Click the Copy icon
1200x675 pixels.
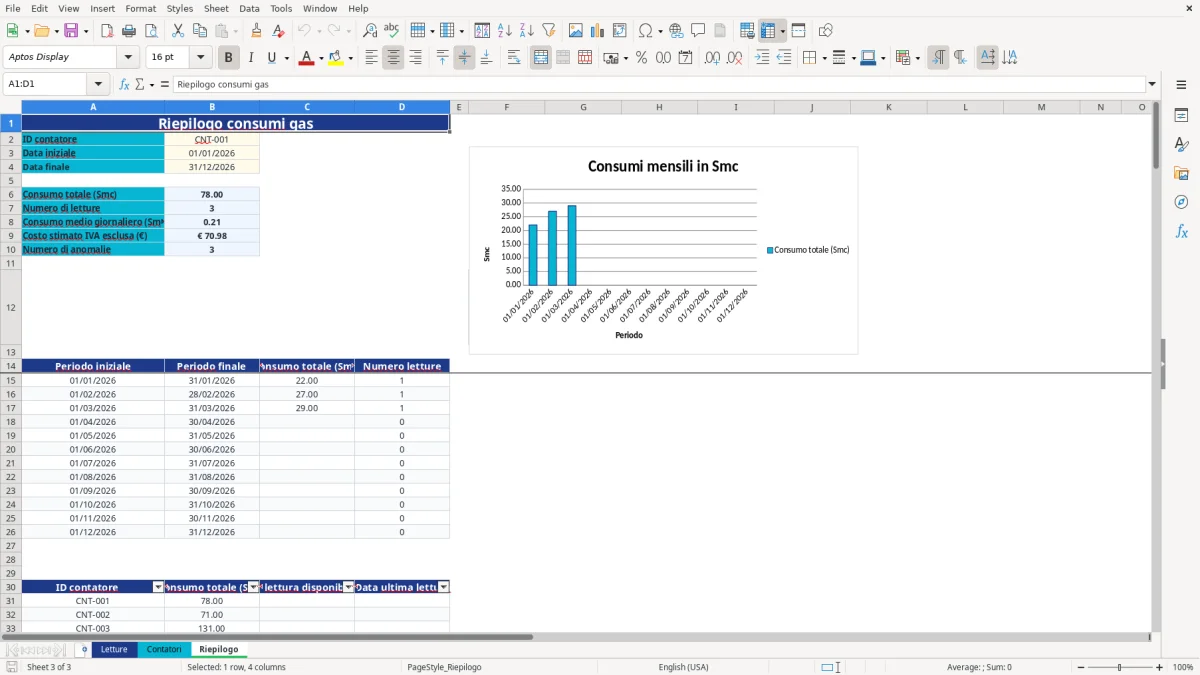(x=199, y=31)
